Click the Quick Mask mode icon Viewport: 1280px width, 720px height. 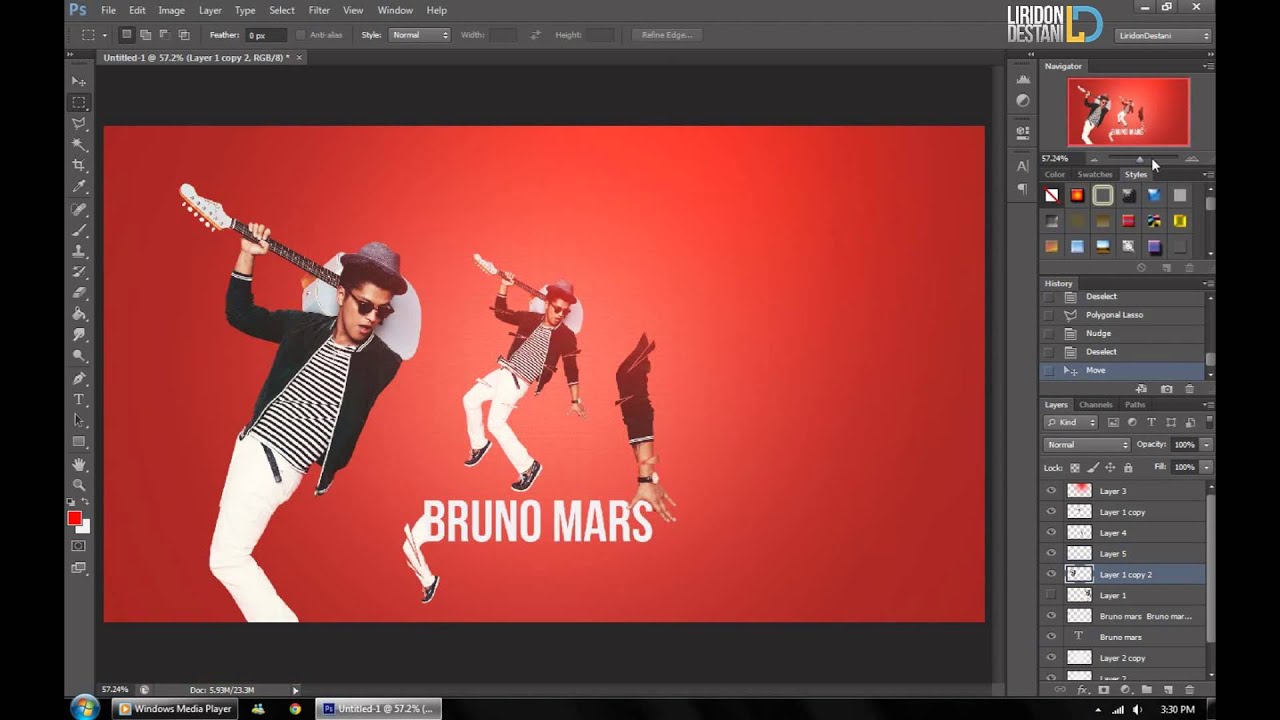[79, 546]
